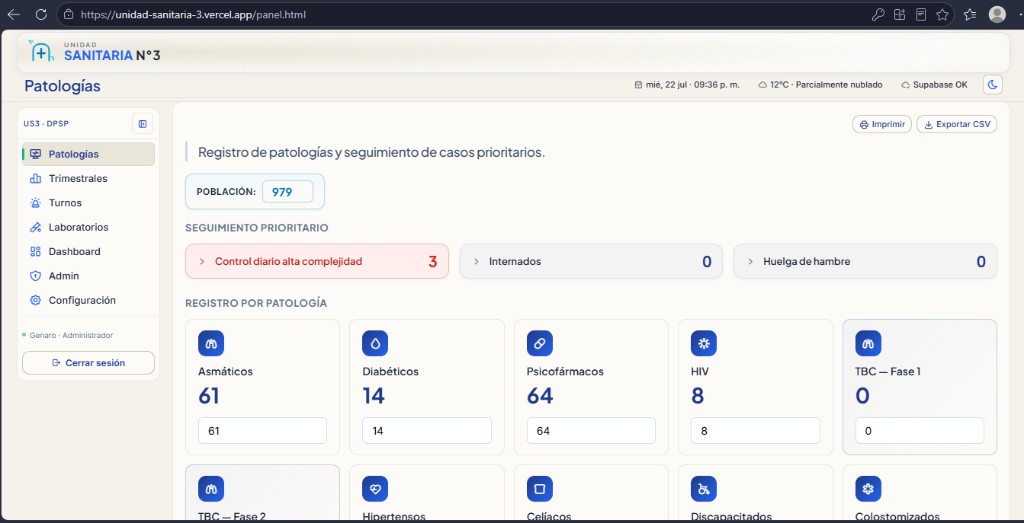Click the Hipertensos heart icon

pos(376,488)
